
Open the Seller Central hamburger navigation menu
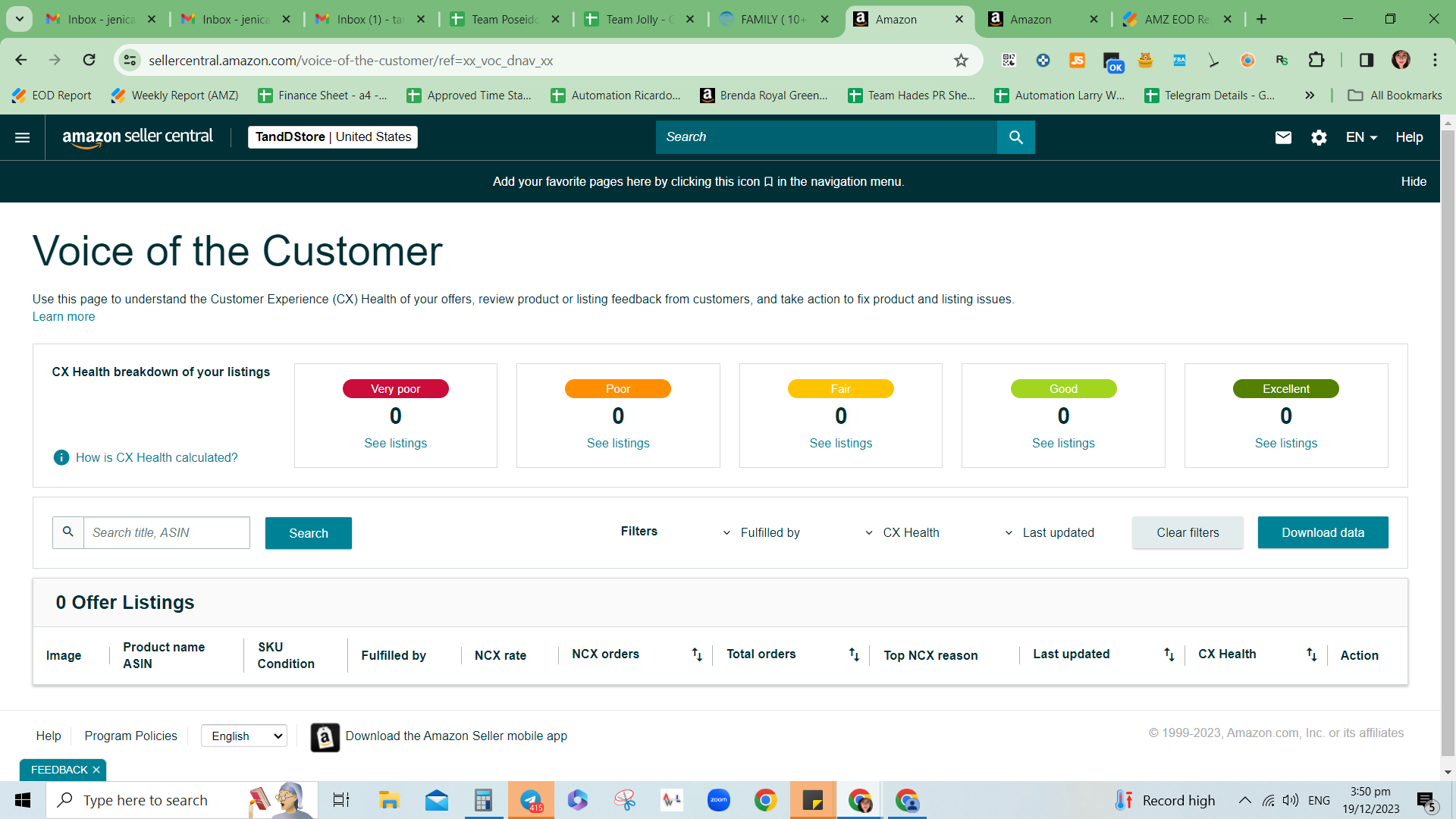pyautogui.click(x=23, y=137)
